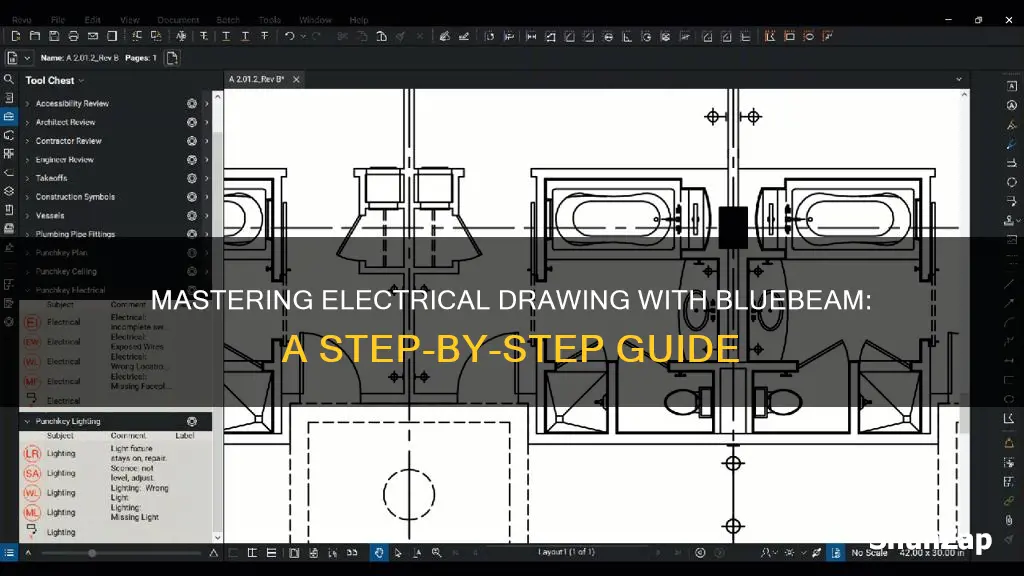
Task: Expand the Contractor Review tool set
Action: pyautogui.click(x=27, y=141)
